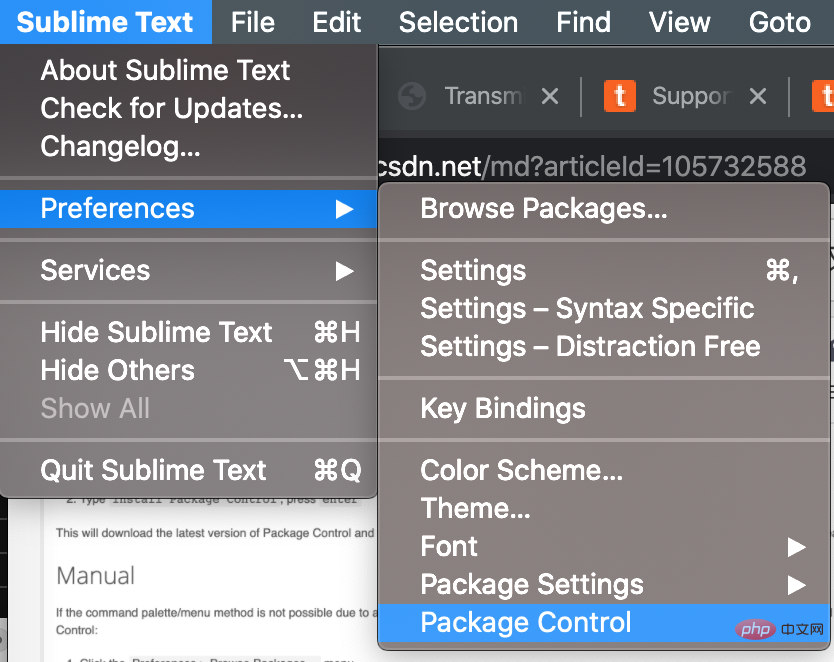
Task: Open the Edit menu
Action: tap(336, 22)
